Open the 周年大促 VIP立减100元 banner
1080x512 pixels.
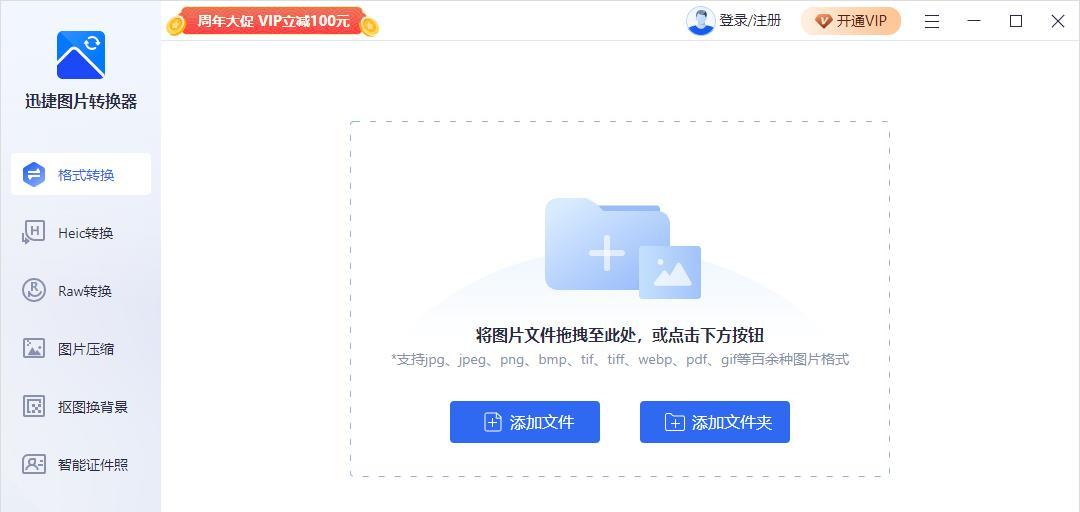273,21
